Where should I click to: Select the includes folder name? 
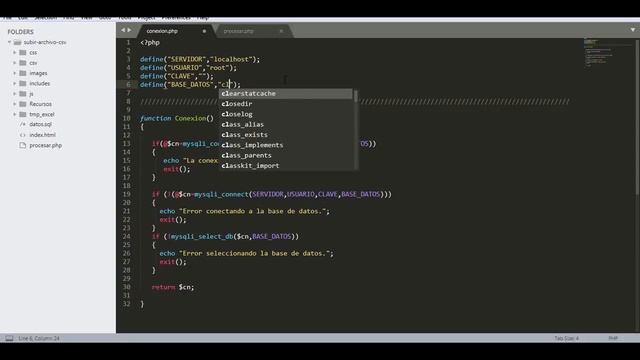click(x=40, y=83)
